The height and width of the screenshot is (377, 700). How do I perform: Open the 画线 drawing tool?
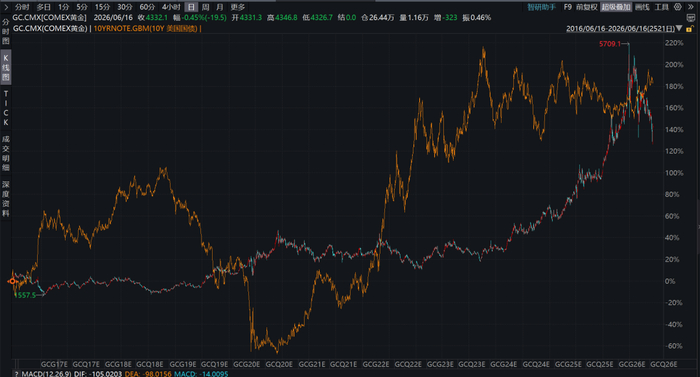642,7
